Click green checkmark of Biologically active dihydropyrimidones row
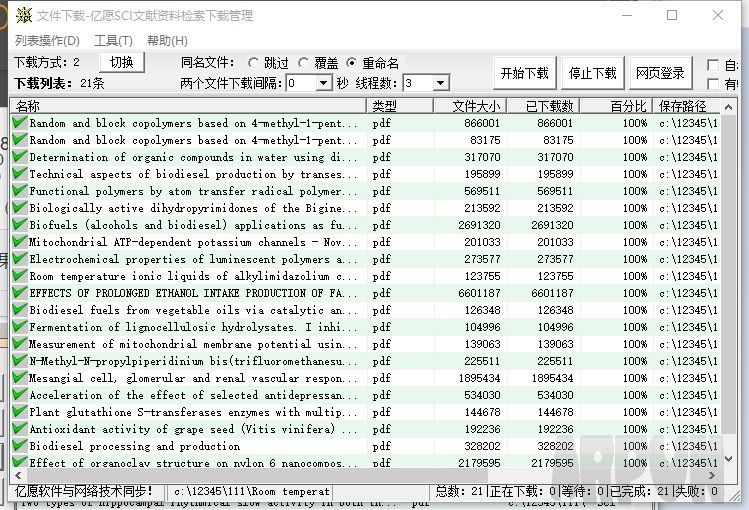The height and width of the screenshot is (510, 749). pos(20,207)
